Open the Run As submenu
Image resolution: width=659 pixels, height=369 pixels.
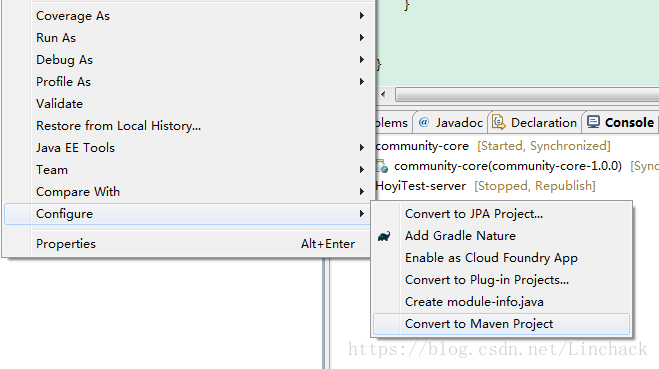(187, 38)
